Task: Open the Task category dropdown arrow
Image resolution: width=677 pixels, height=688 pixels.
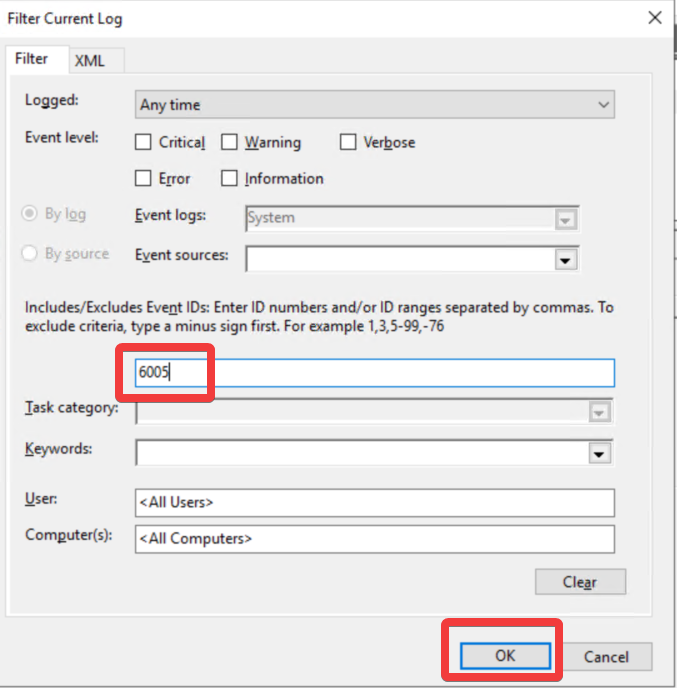Action: coord(599,411)
